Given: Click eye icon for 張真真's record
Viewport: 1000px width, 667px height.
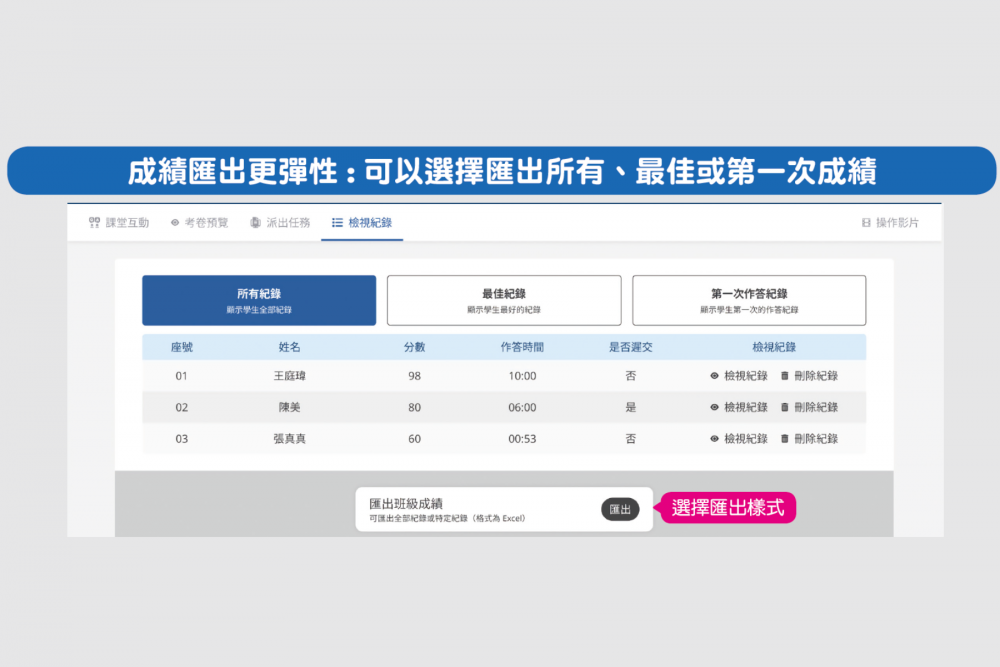Looking at the screenshot, I should coord(714,439).
